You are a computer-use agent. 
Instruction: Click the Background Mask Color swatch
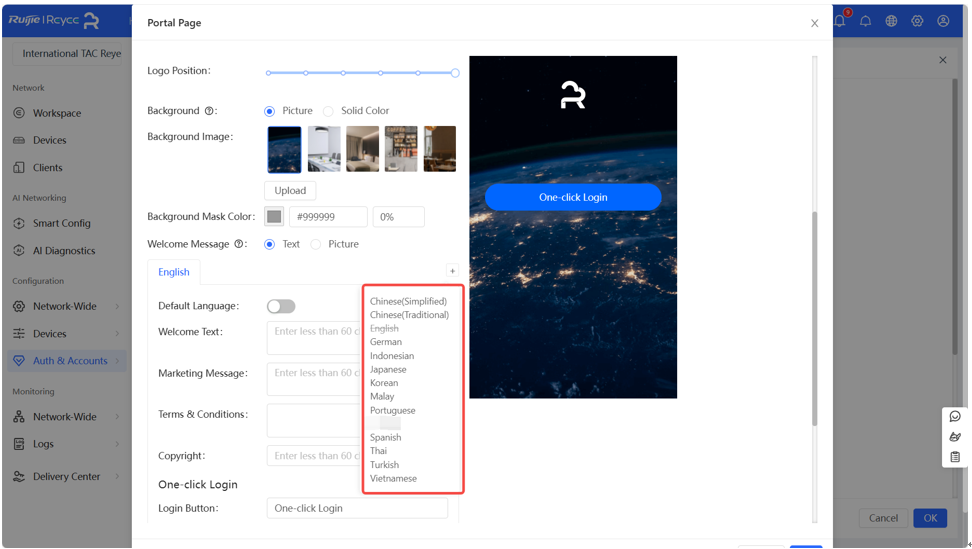tap(274, 217)
